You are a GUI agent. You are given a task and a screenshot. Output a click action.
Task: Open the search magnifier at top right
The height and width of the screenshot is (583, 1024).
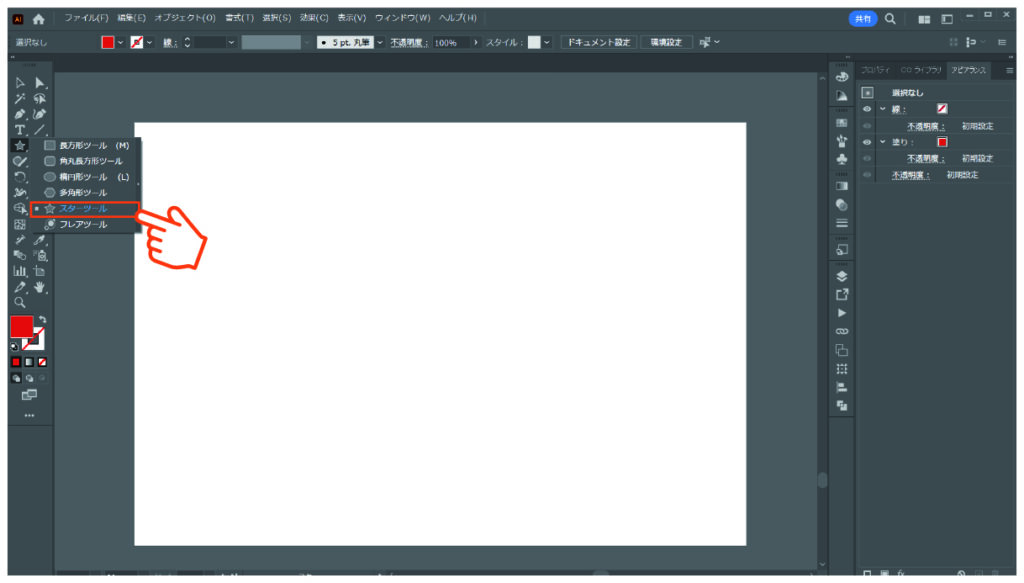tap(890, 19)
